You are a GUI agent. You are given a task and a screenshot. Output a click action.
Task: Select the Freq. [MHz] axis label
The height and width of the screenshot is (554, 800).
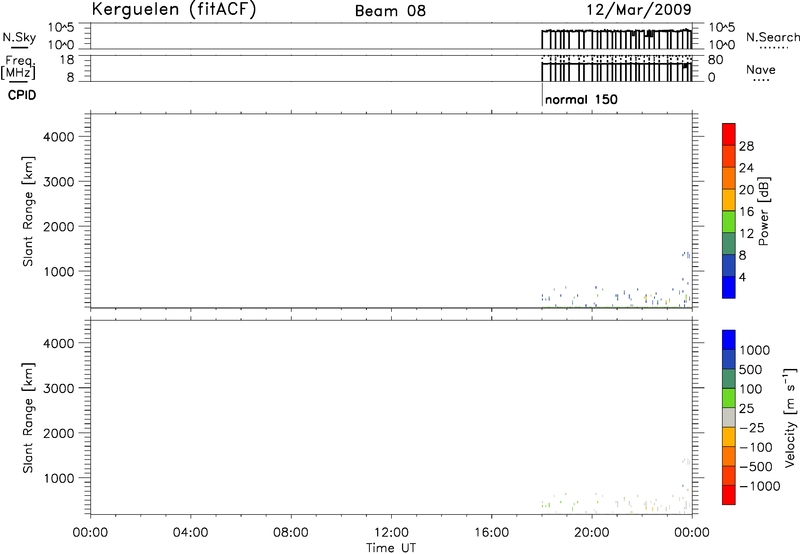pyautogui.click(x=19, y=67)
